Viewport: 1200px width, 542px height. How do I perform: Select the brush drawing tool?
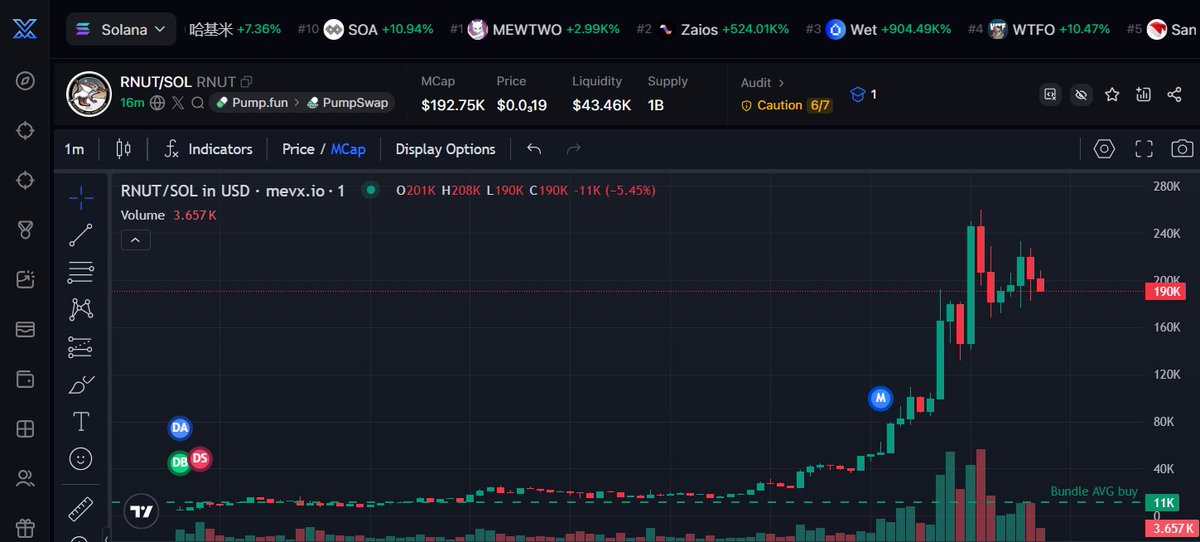pos(81,385)
